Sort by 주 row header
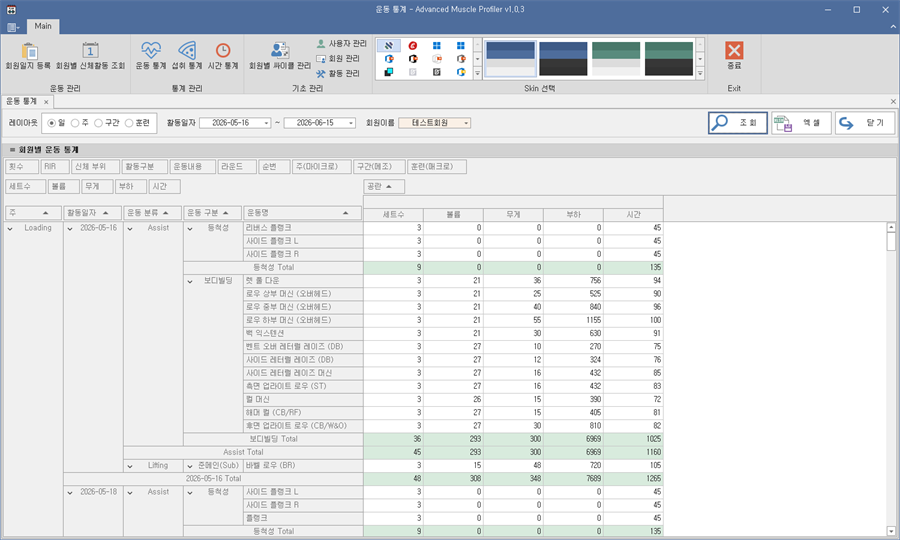Viewport: 900px width, 540px height. (x=33, y=213)
